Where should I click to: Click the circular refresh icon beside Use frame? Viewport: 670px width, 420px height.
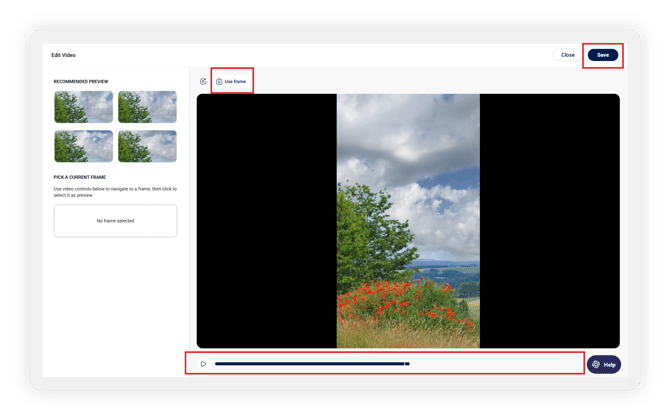[203, 81]
